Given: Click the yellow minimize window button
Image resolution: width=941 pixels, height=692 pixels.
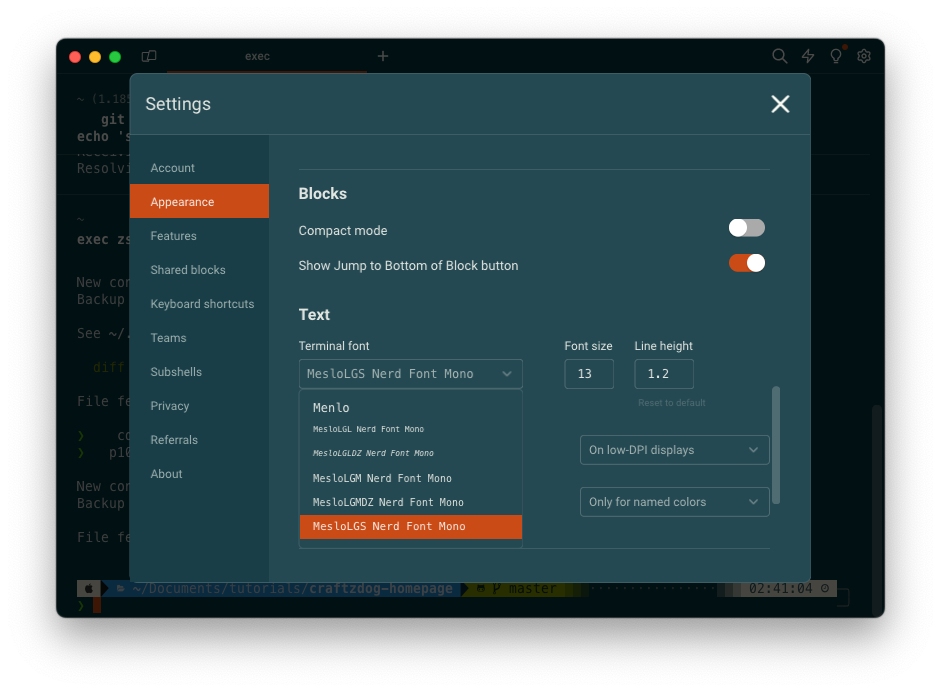Looking at the screenshot, I should [95, 57].
